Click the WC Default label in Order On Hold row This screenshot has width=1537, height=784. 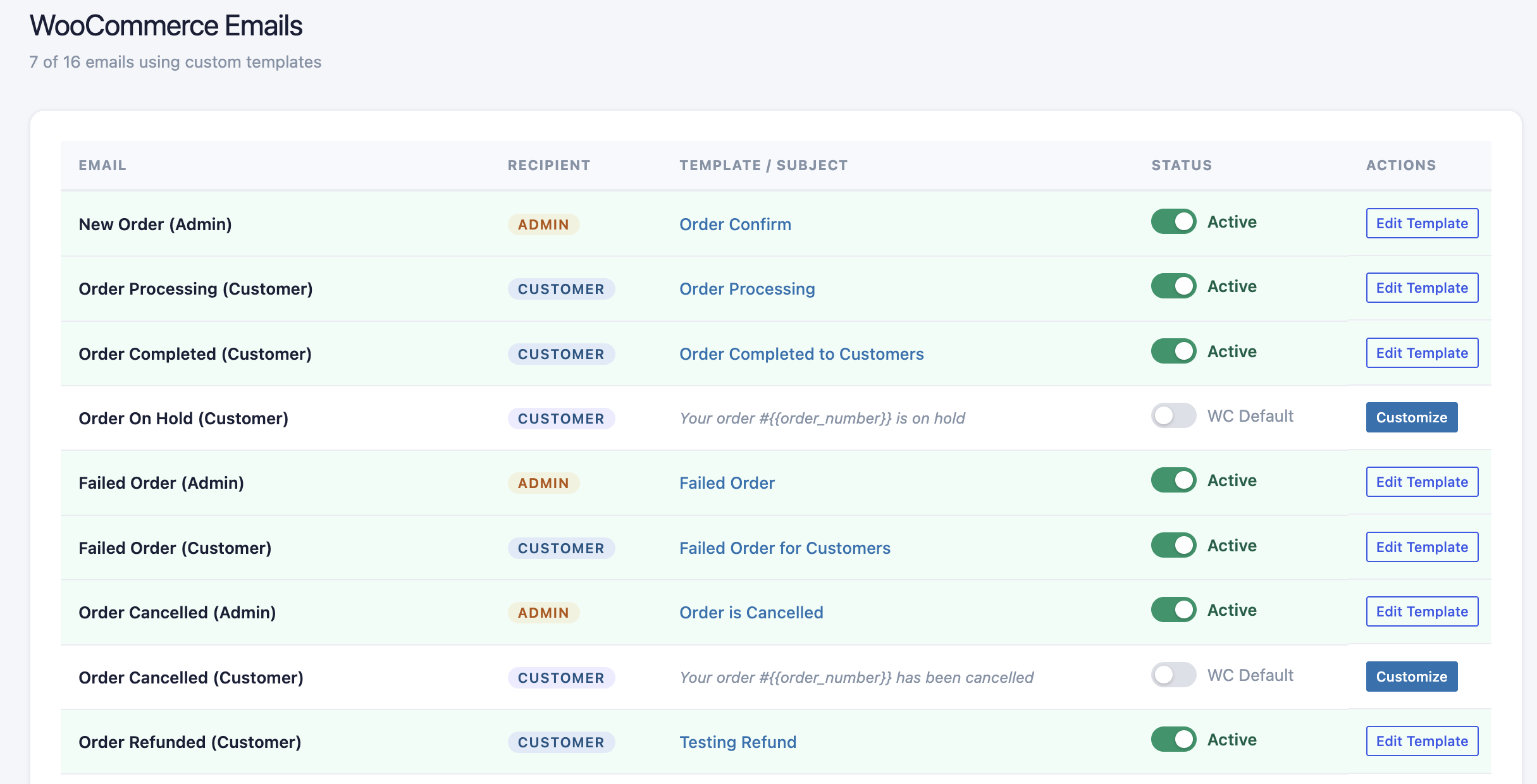point(1250,416)
